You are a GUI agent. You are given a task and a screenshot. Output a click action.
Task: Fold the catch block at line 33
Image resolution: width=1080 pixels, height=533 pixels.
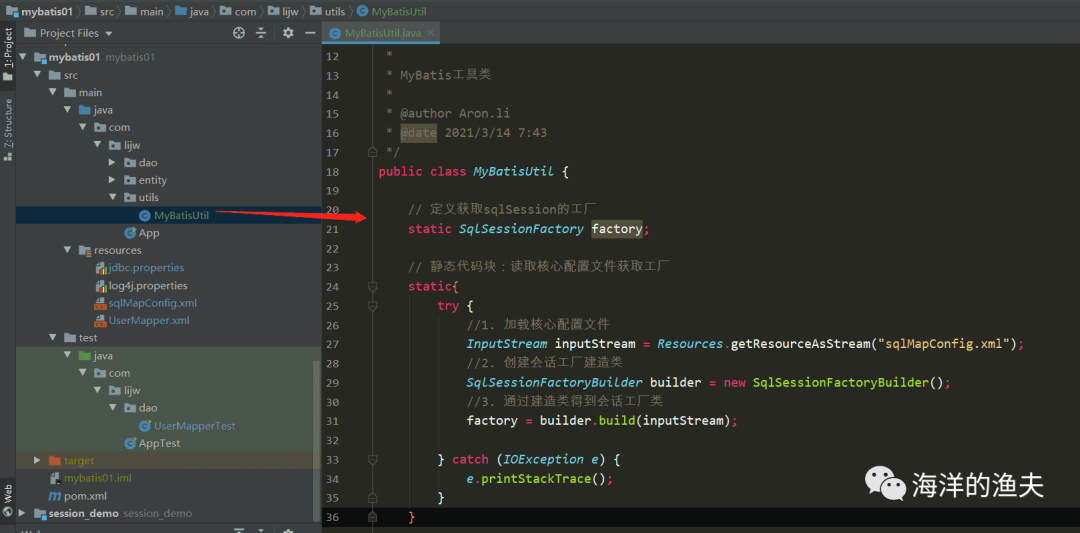pyautogui.click(x=373, y=459)
